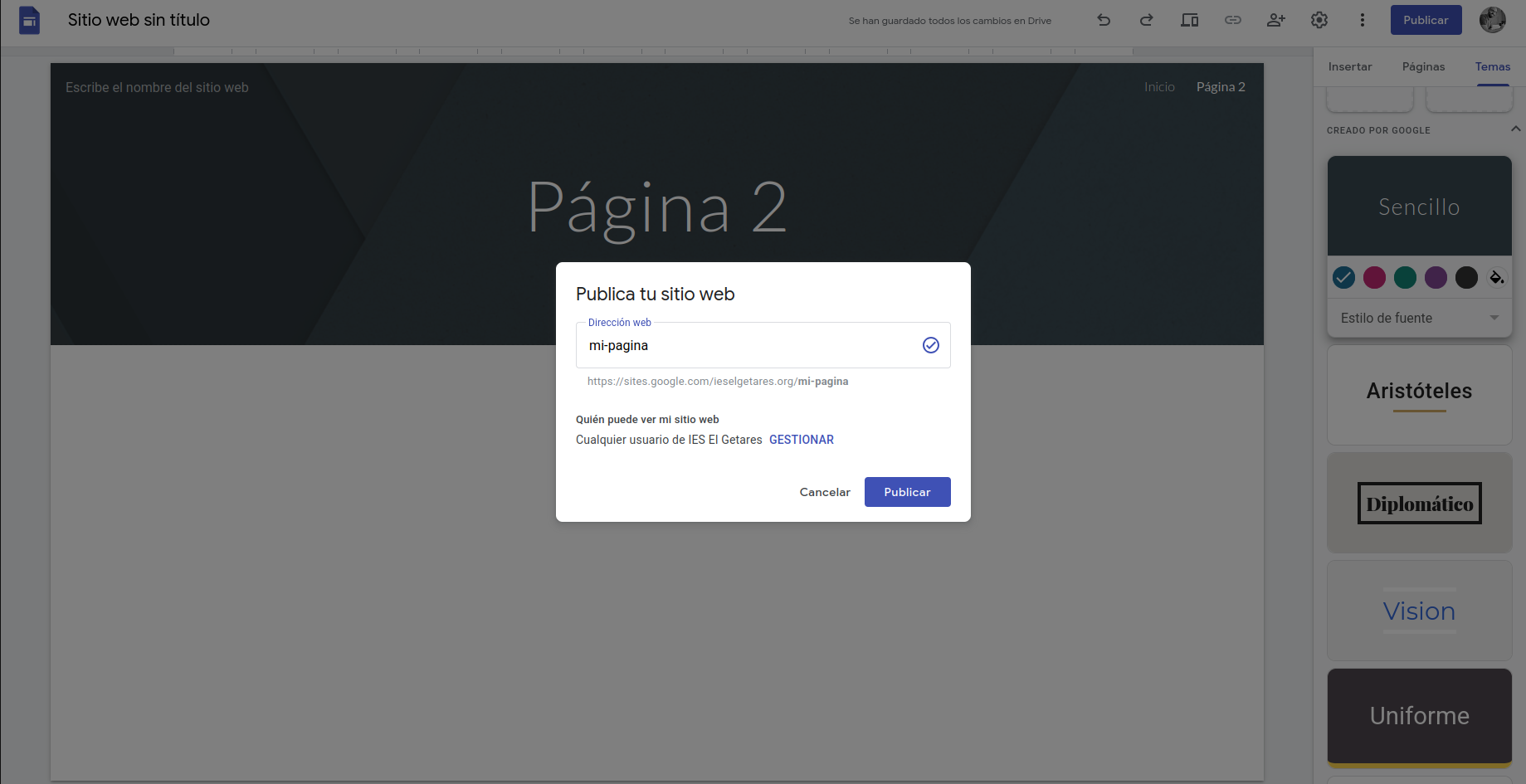
Task: Open share with others icon
Action: tap(1275, 20)
